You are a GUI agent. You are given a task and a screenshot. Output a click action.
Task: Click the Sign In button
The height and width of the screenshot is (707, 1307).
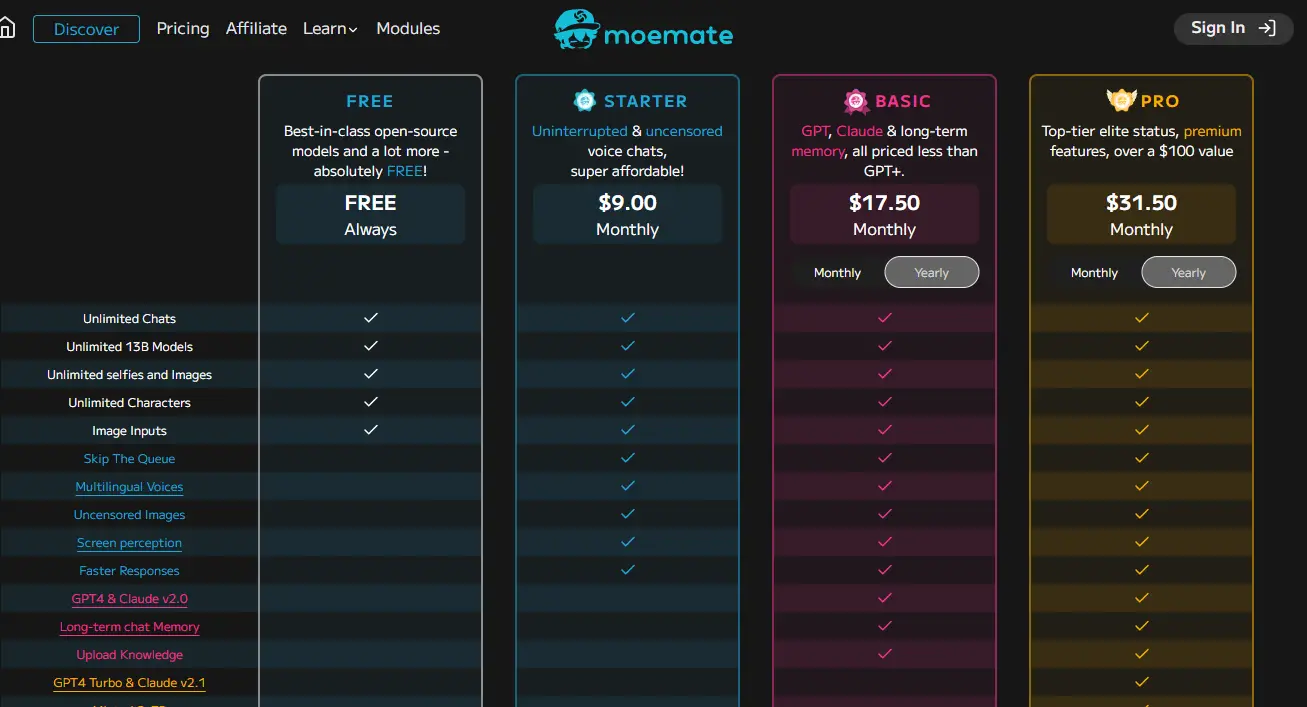[x=1233, y=28]
